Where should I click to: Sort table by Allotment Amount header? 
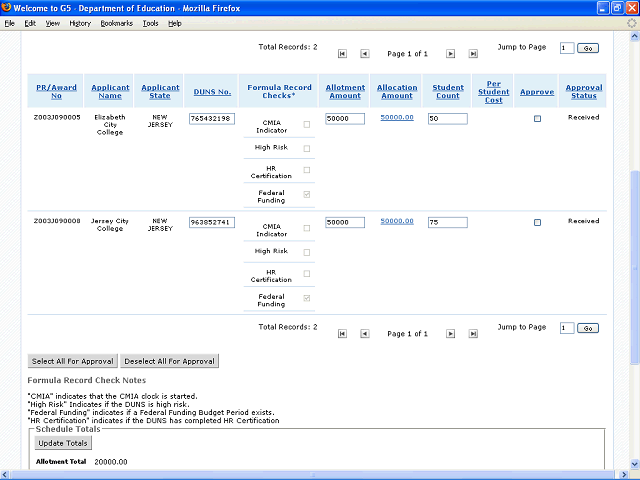344,91
